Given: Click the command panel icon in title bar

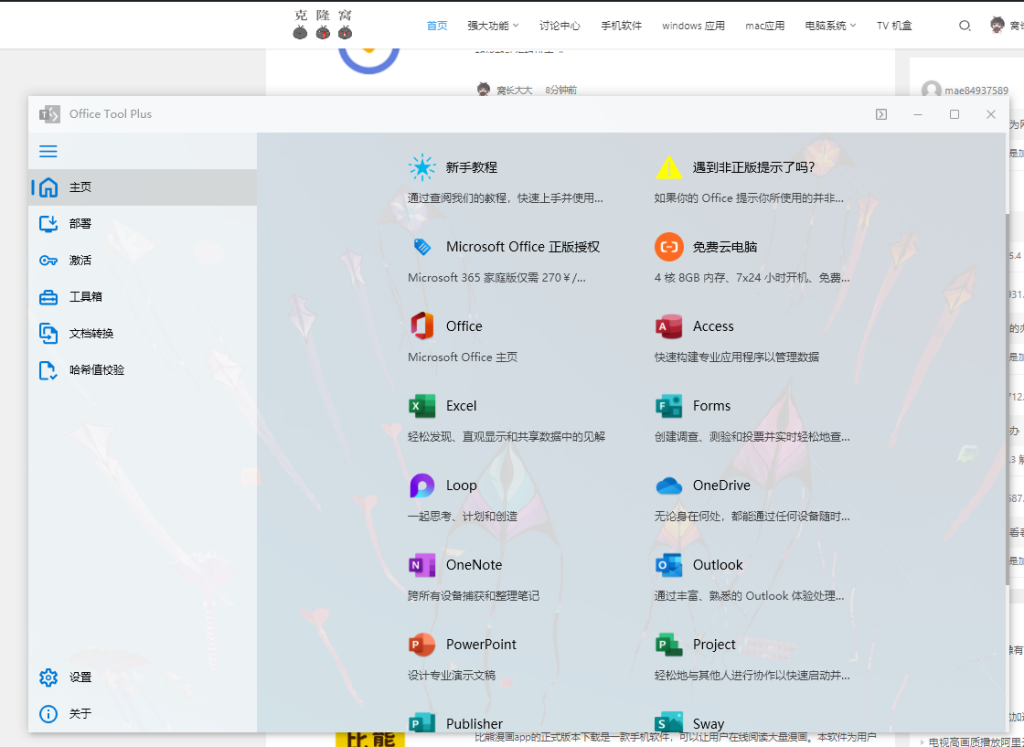Looking at the screenshot, I should point(881,114).
